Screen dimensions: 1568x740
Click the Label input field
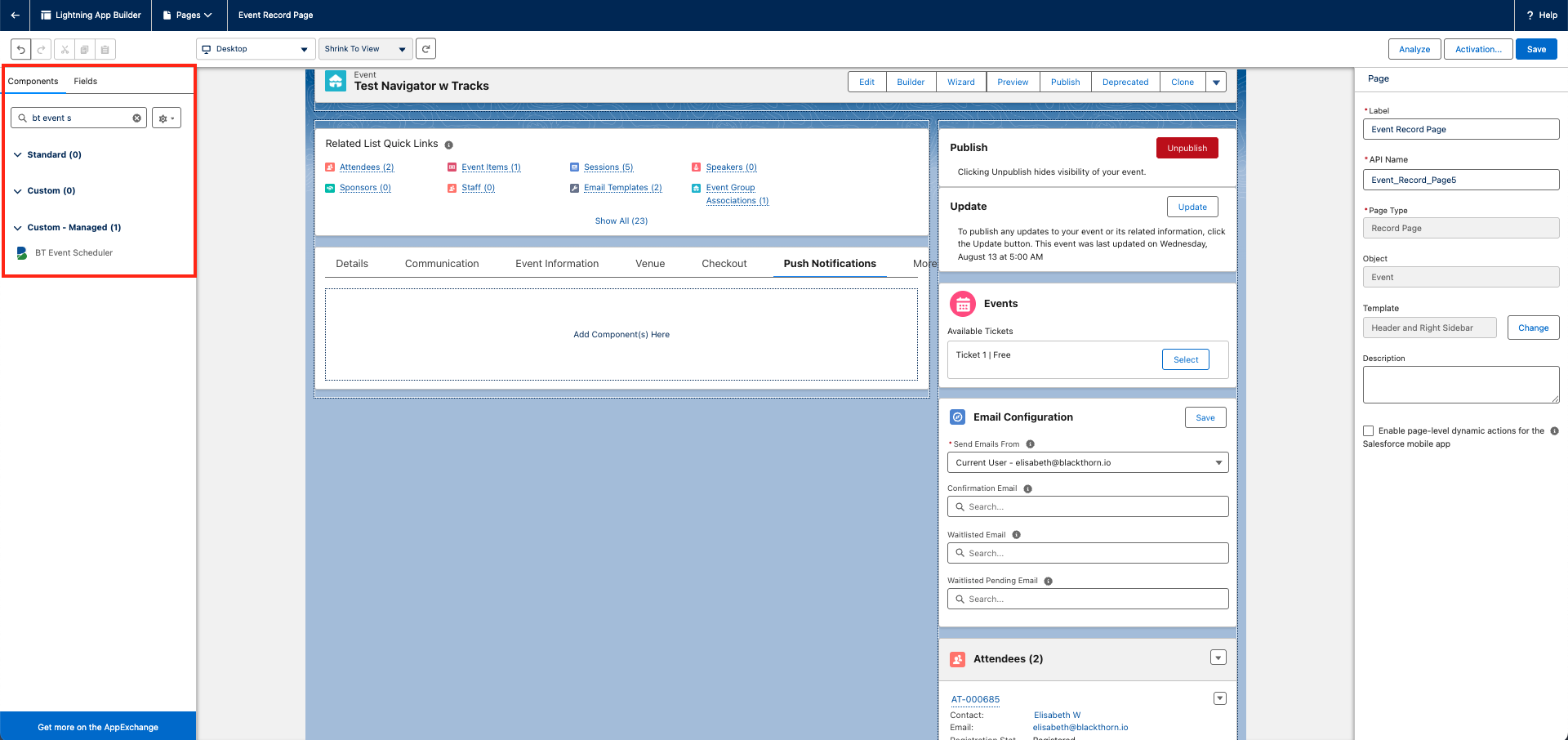(1461, 129)
